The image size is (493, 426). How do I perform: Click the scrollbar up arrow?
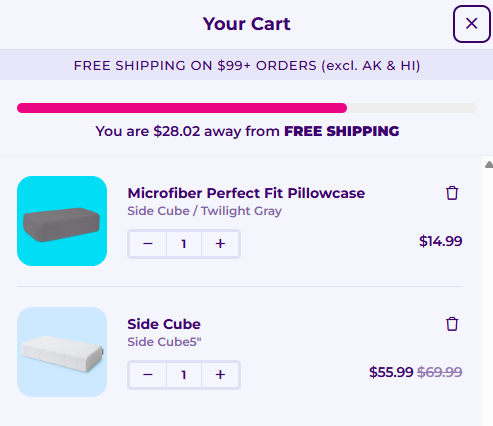pos(489,164)
